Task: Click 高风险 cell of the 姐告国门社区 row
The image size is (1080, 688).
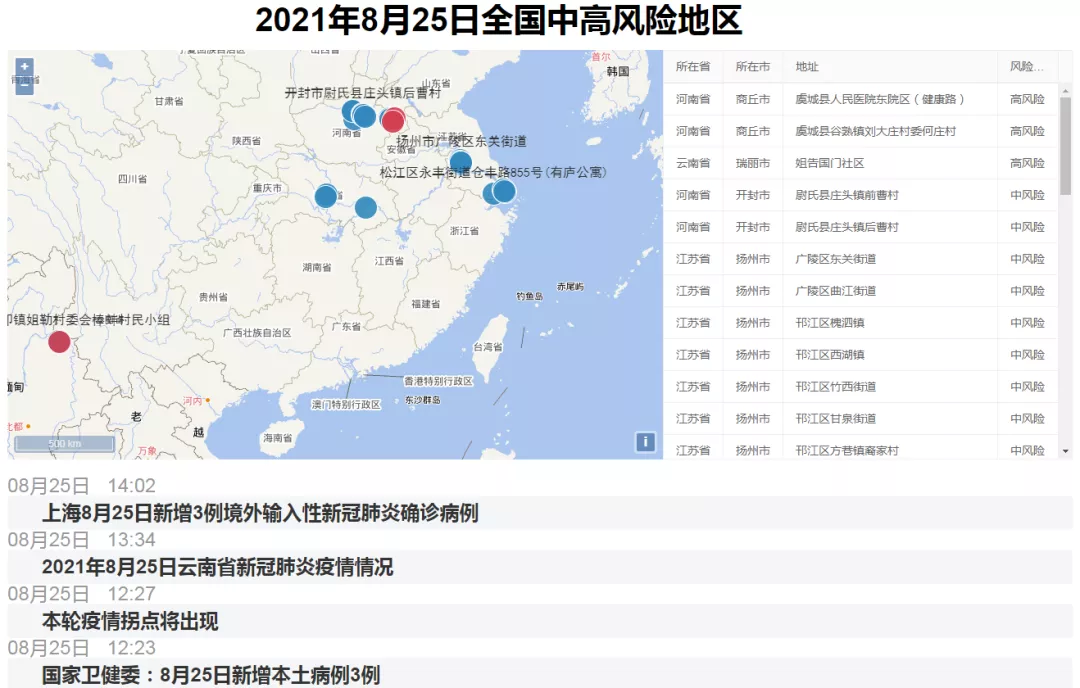Action: tap(1027, 163)
